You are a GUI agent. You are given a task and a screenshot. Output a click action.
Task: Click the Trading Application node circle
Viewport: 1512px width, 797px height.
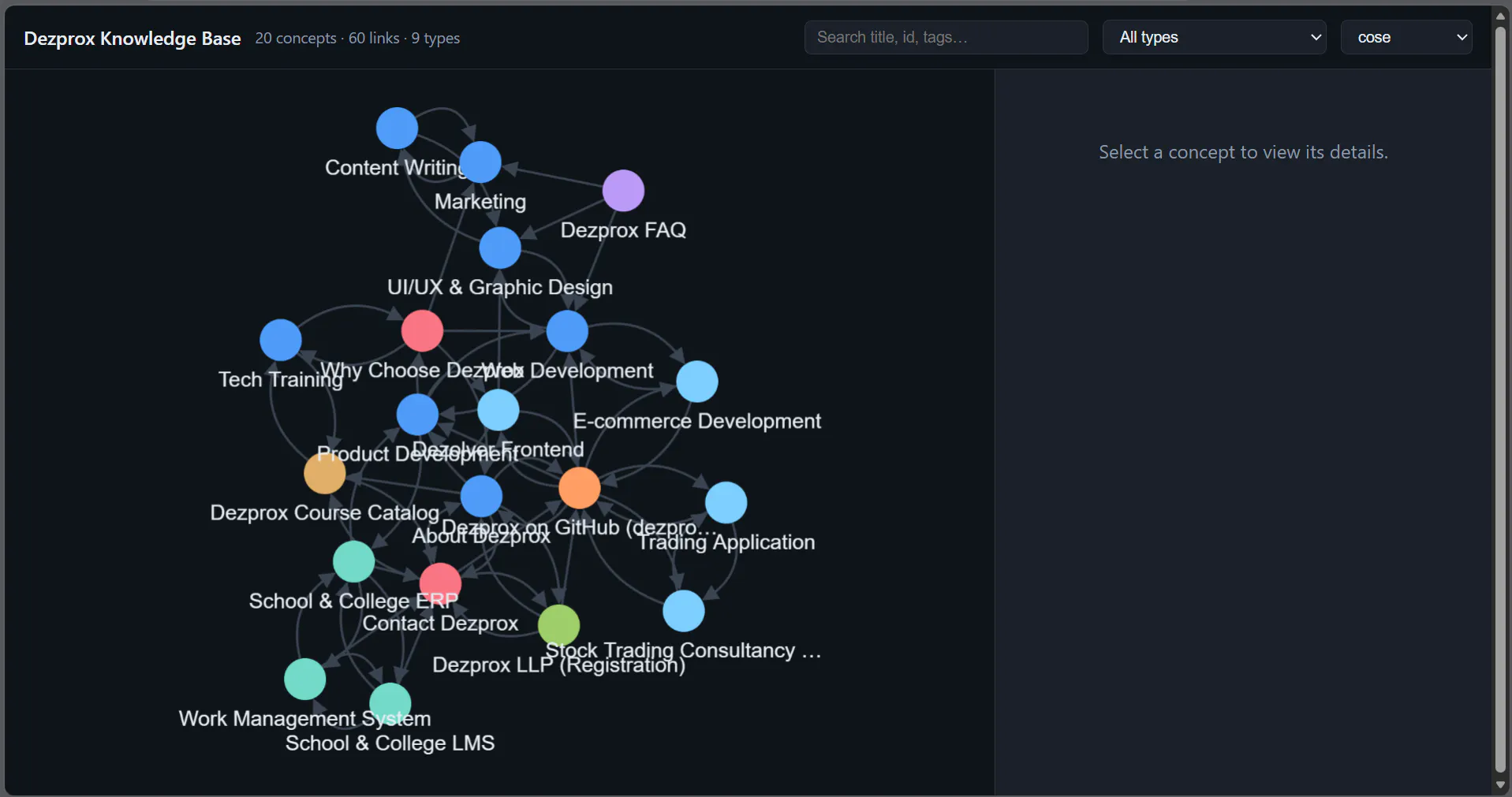(x=726, y=503)
